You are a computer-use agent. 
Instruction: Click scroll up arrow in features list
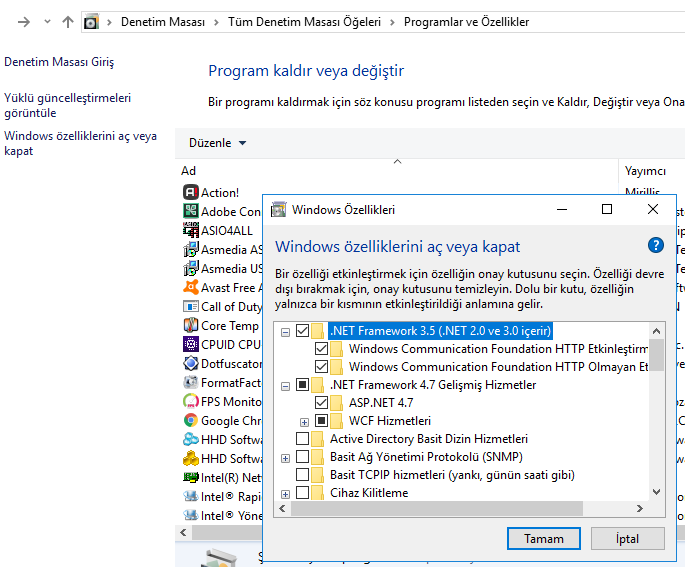656,331
